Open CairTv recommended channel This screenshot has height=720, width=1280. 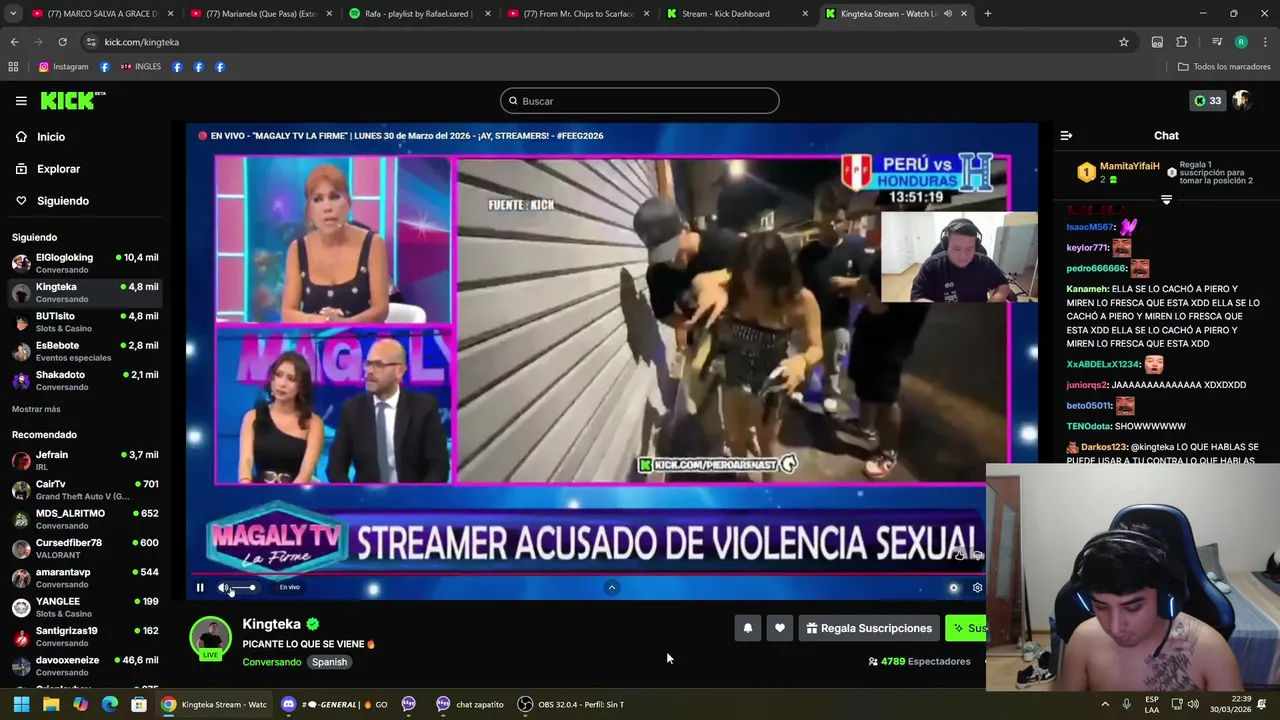coord(85,490)
